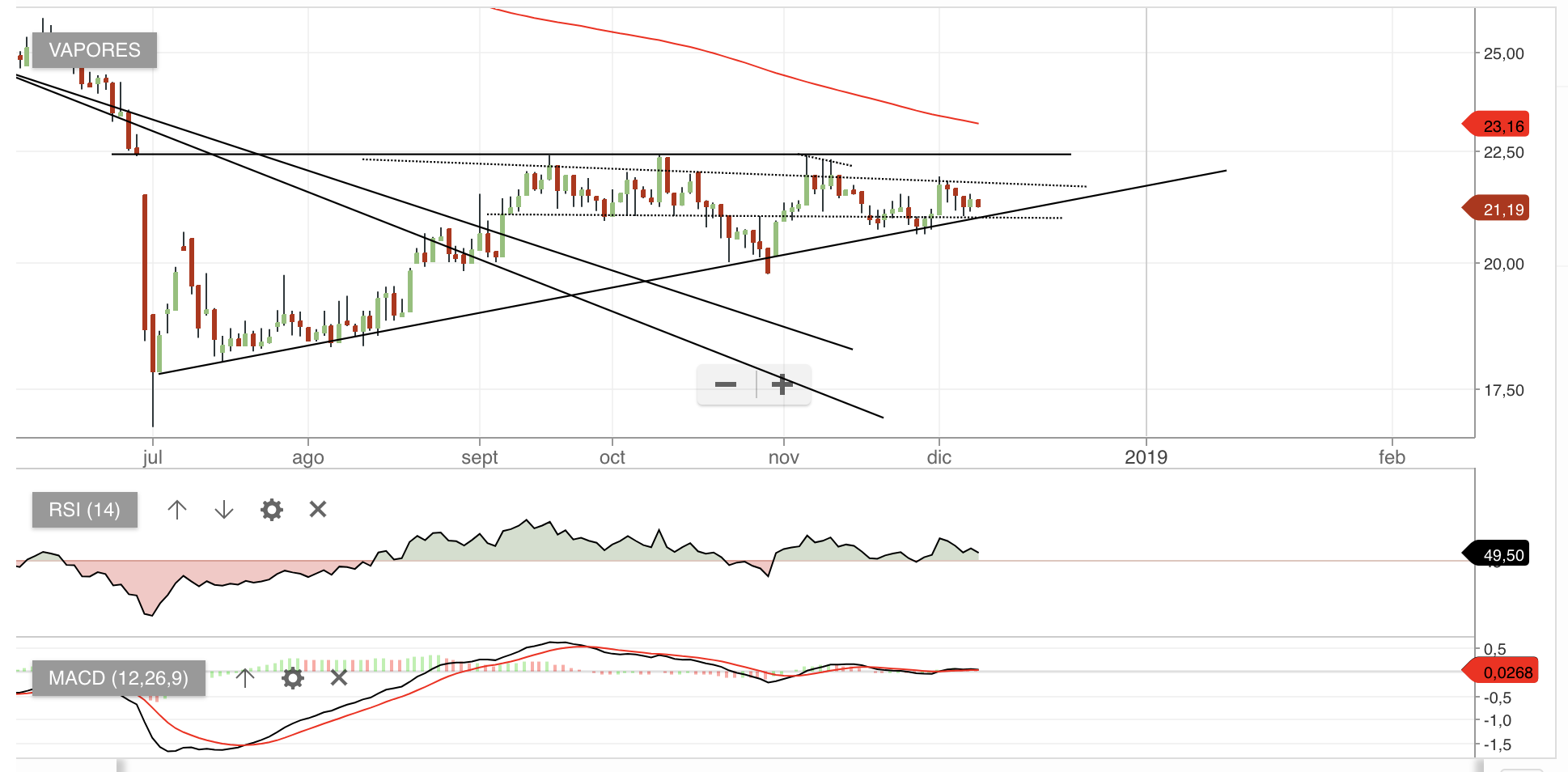
Task: Click the nov date axis label
Action: tap(784, 457)
